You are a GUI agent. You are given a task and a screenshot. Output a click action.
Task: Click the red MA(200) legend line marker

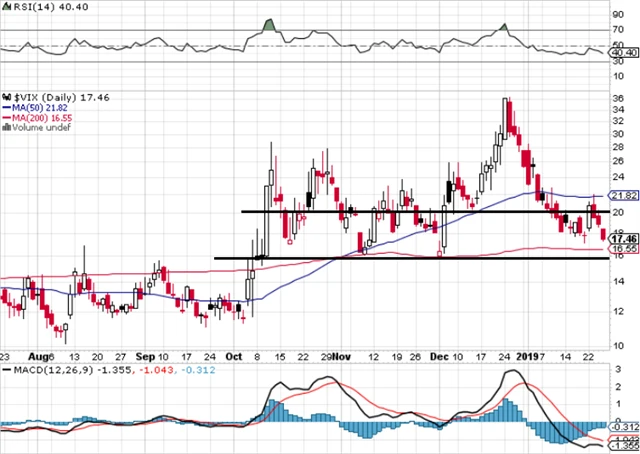coord(5,116)
